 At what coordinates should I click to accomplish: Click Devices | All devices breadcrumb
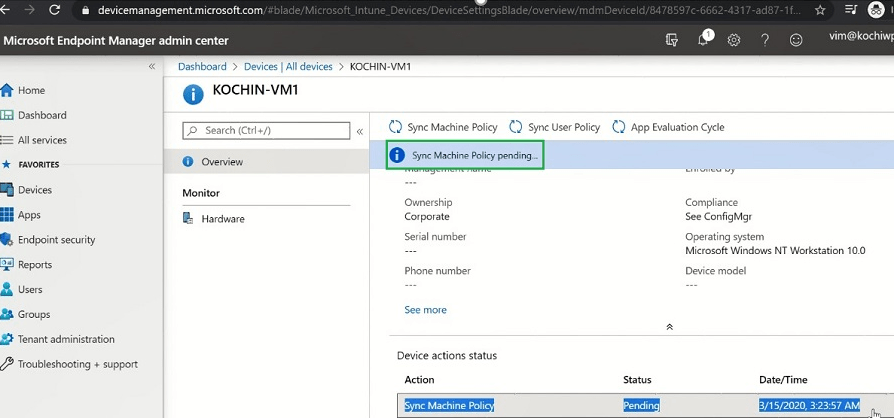288,66
